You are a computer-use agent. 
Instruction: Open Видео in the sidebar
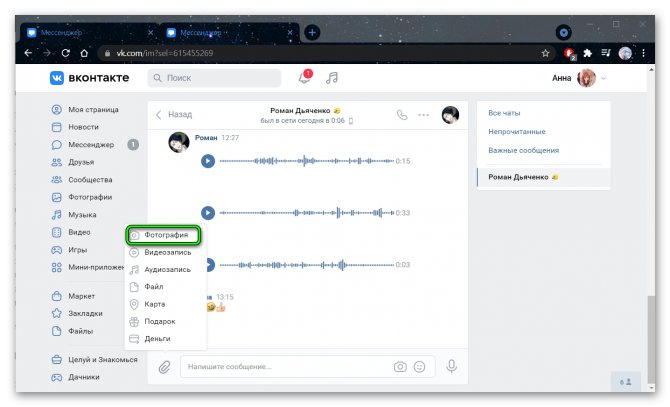coord(71,232)
